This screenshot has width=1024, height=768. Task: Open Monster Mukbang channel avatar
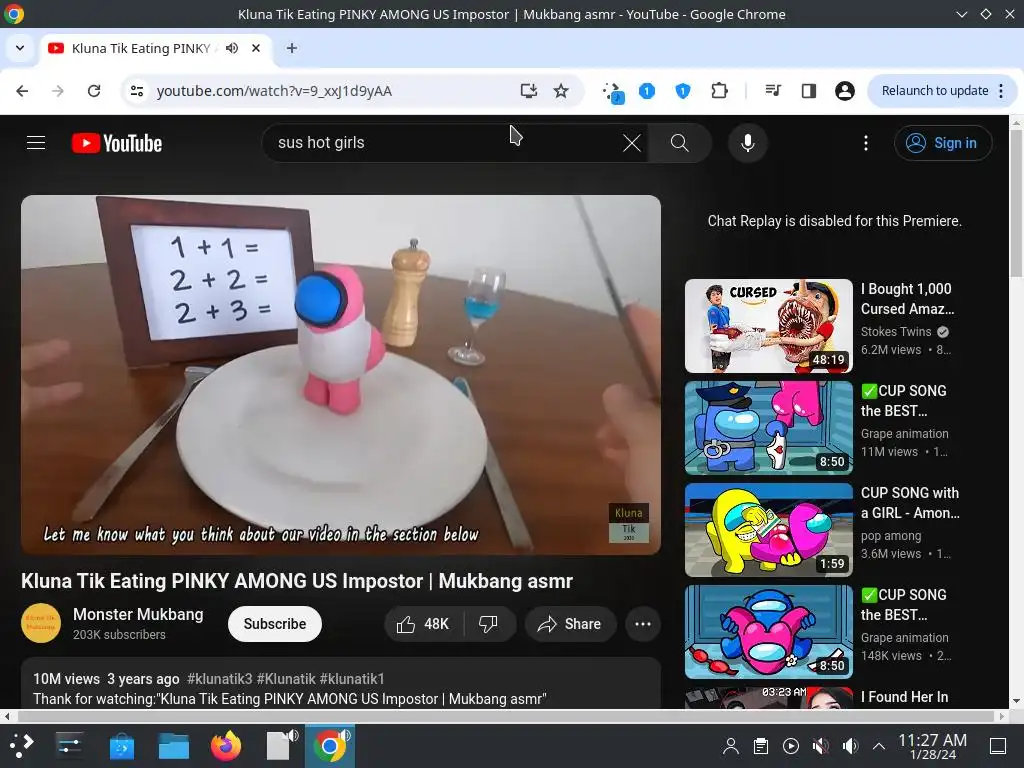click(x=40, y=623)
